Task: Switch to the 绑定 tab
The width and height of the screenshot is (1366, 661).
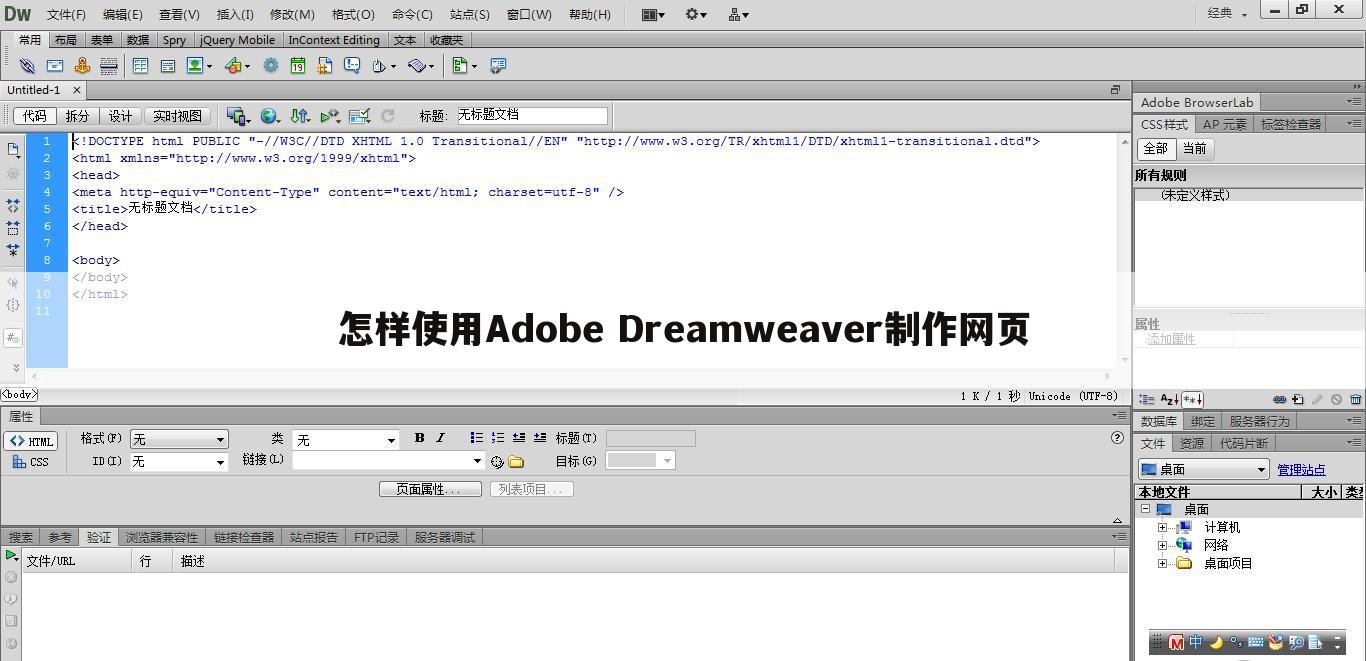Action: (x=1202, y=421)
